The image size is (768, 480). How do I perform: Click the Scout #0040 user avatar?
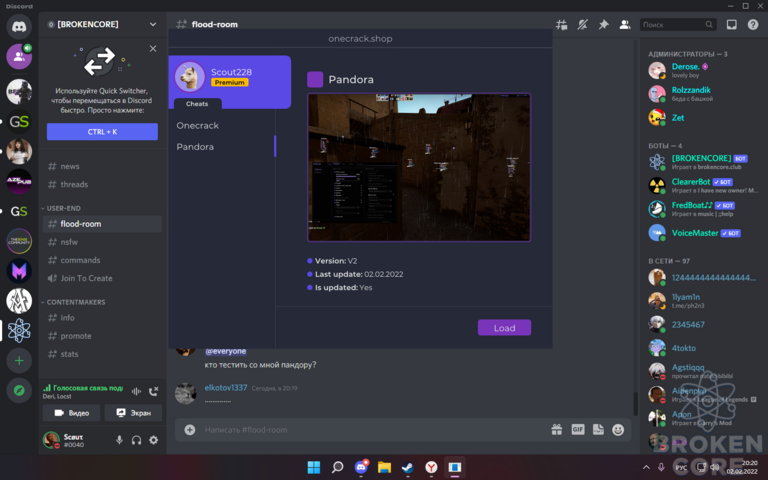(51, 440)
